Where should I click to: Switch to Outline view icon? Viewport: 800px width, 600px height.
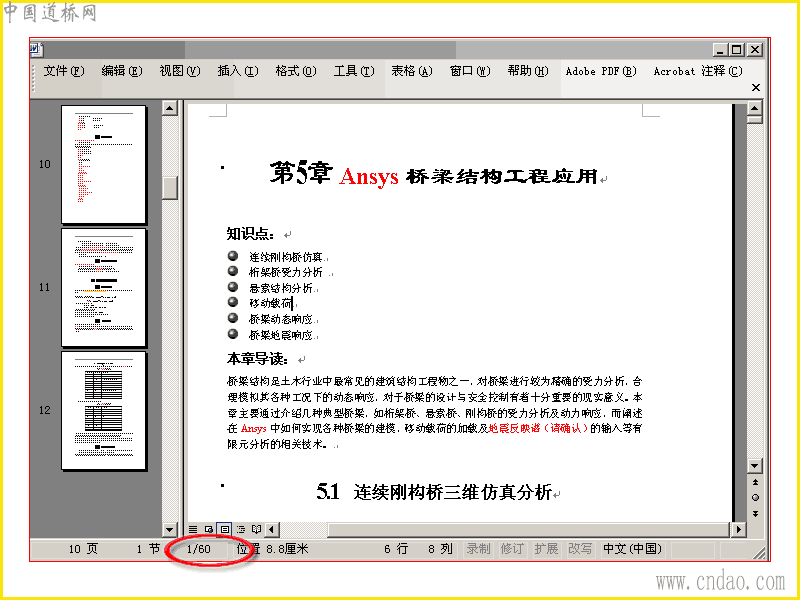pos(241,529)
